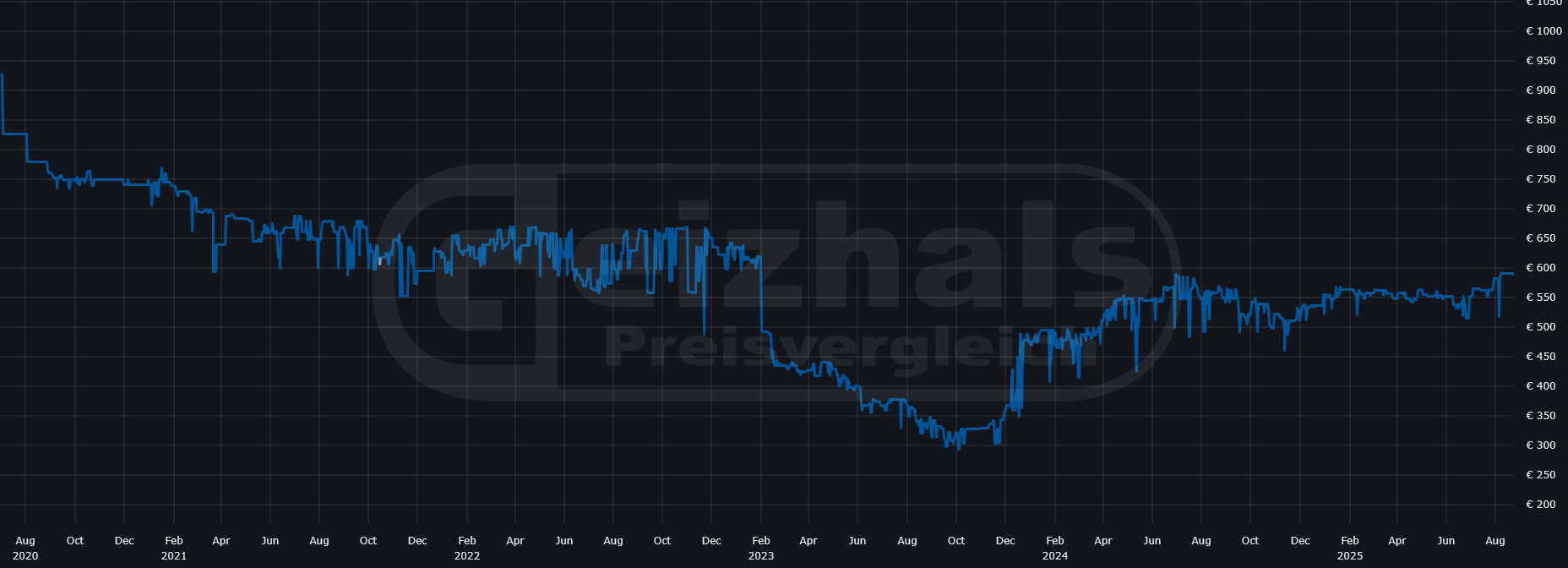The width and height of the screenshot is (1568, 568).
Task: Click the final price point in Aug 2025
Action: pos(1512,274)
